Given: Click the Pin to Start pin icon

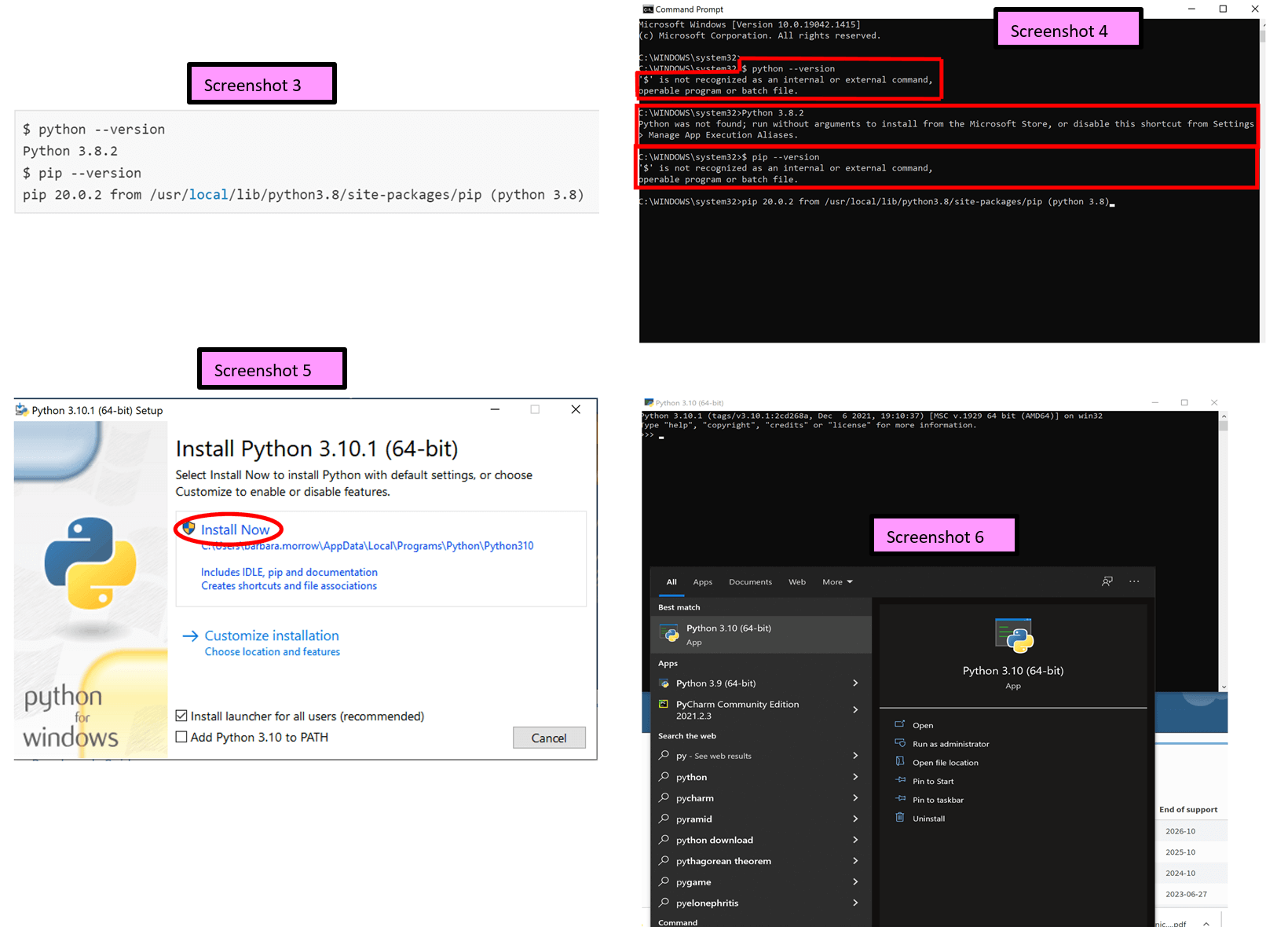Looking at the screenshot, I should coord(900,780).
